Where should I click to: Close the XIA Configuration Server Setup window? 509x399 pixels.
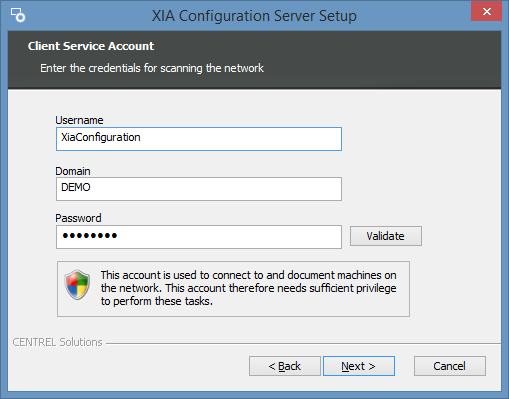click(486, 11)
